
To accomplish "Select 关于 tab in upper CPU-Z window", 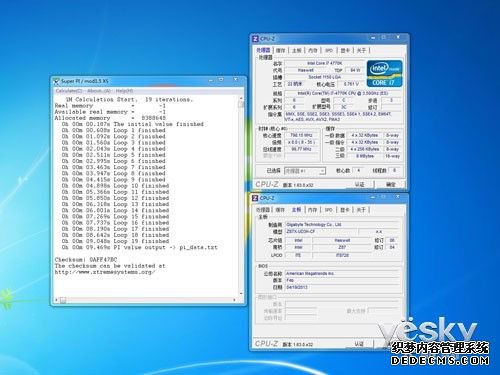I will tap(361, 50).
